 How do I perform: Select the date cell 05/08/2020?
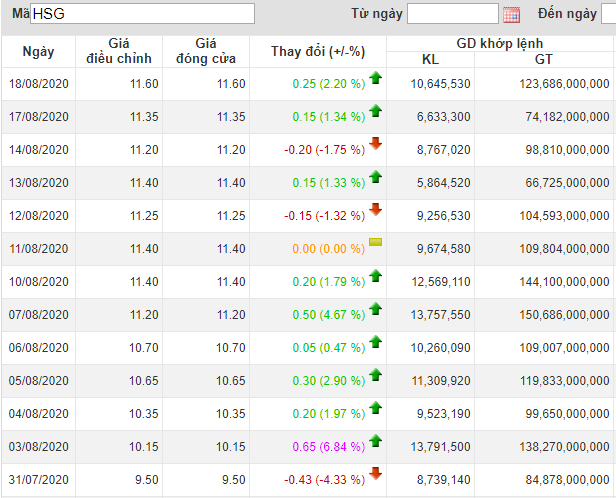click(38, 381)
